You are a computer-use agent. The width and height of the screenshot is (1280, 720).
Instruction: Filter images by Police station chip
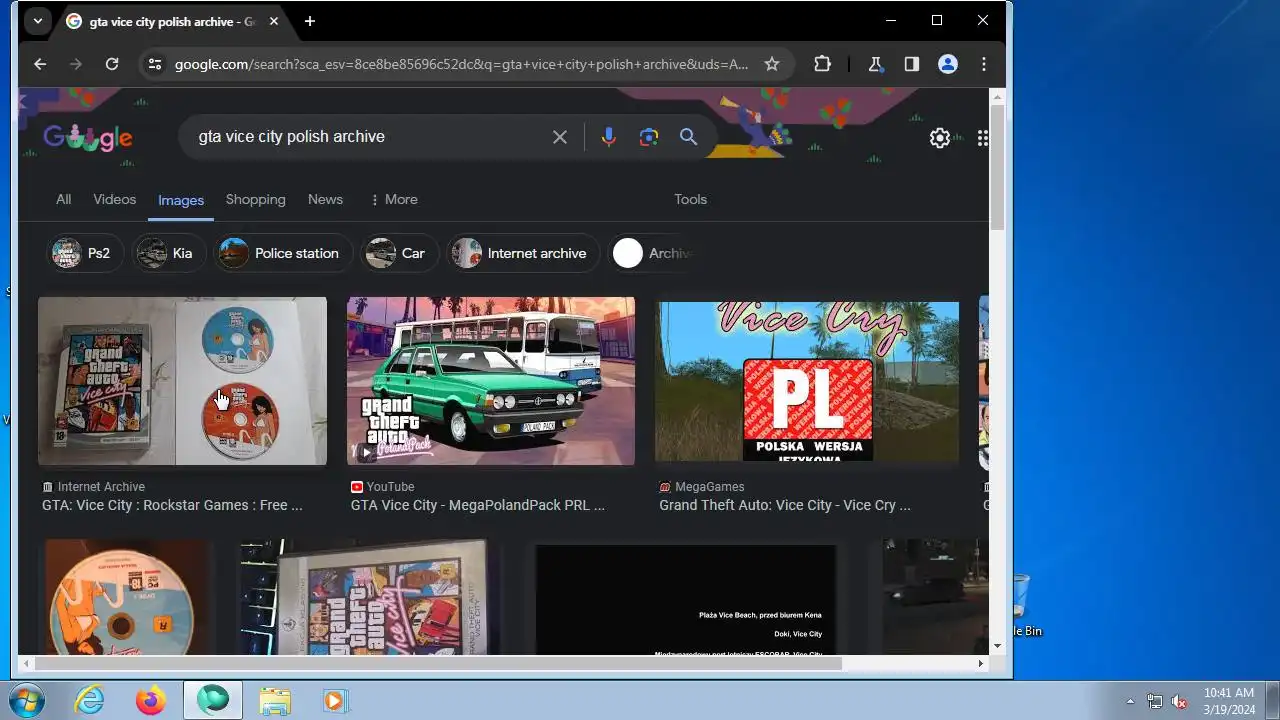(x=284, y=253)
